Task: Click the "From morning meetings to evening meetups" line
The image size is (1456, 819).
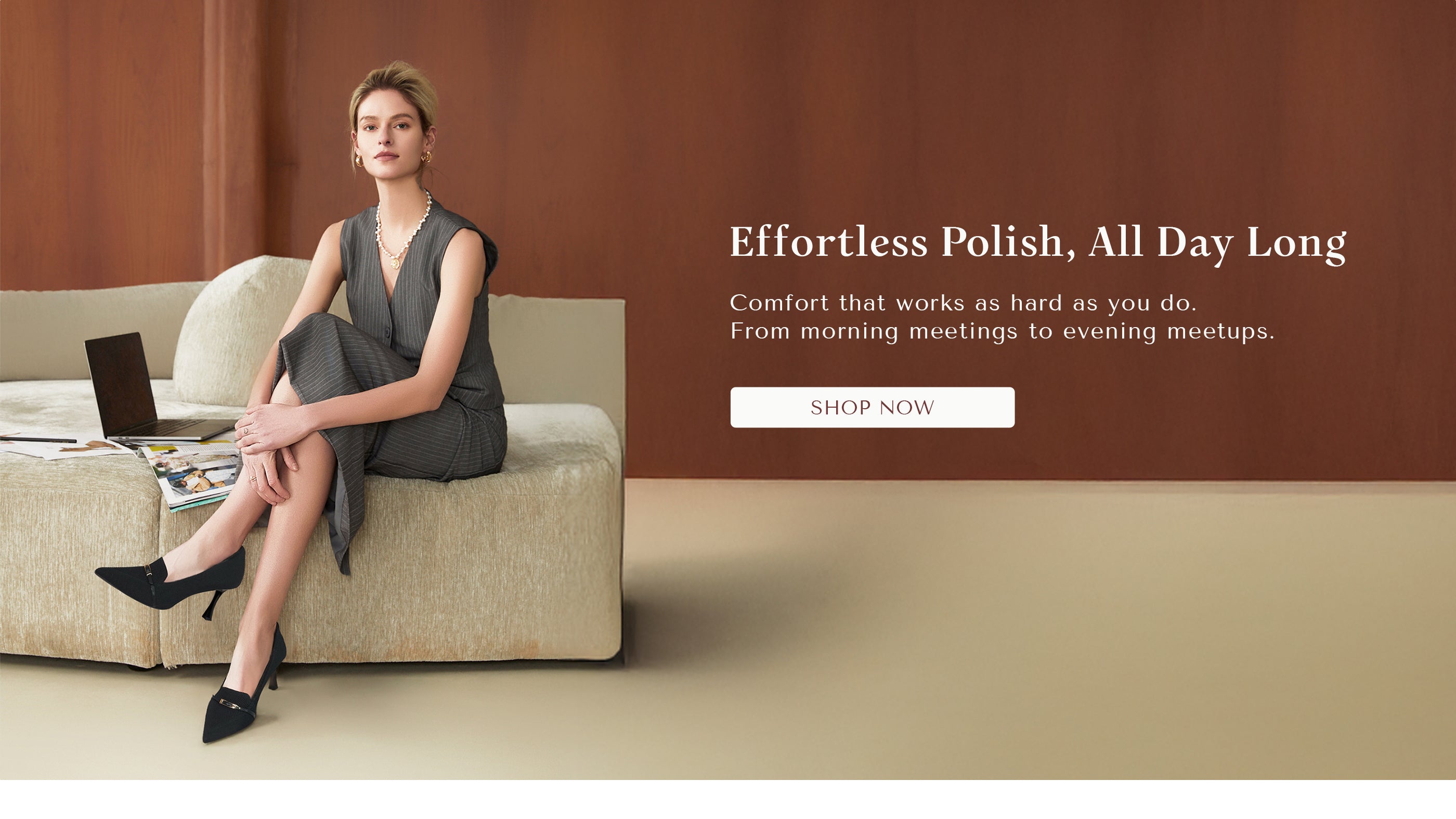Action: coord(1002,331)
